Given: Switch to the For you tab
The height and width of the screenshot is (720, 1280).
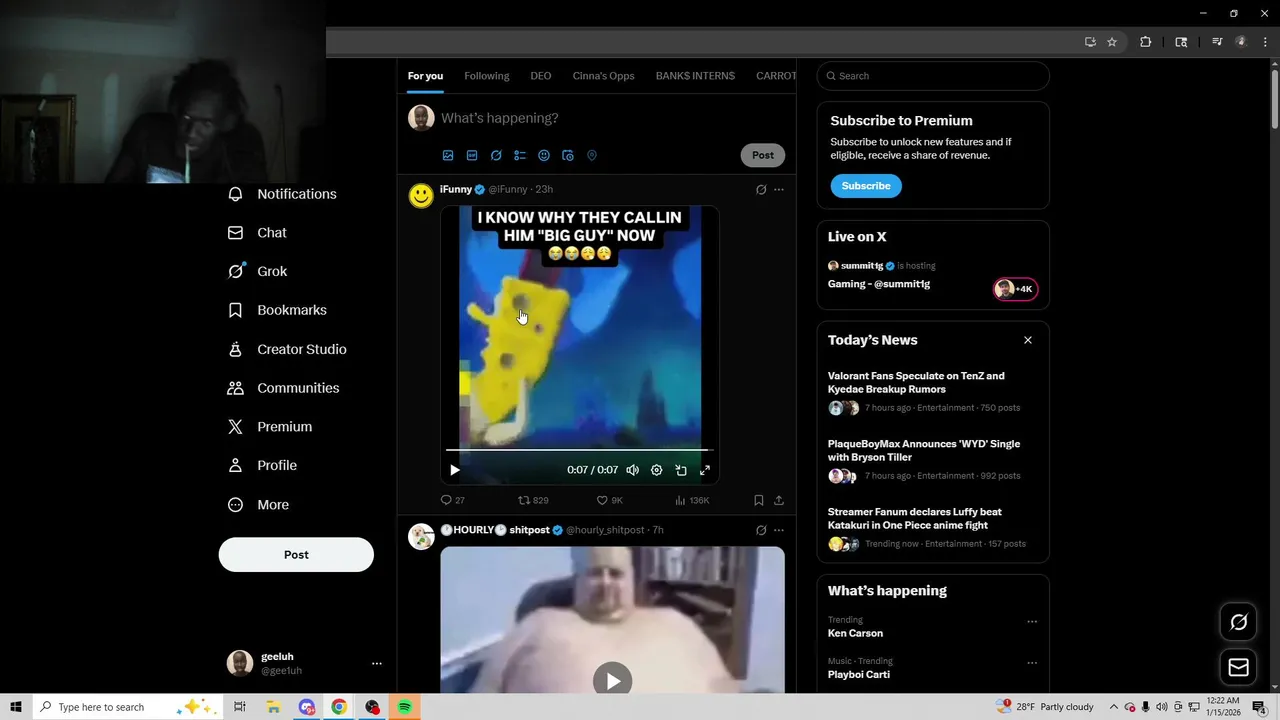Looking at the screenshot, I should click(x=425, y=76).
